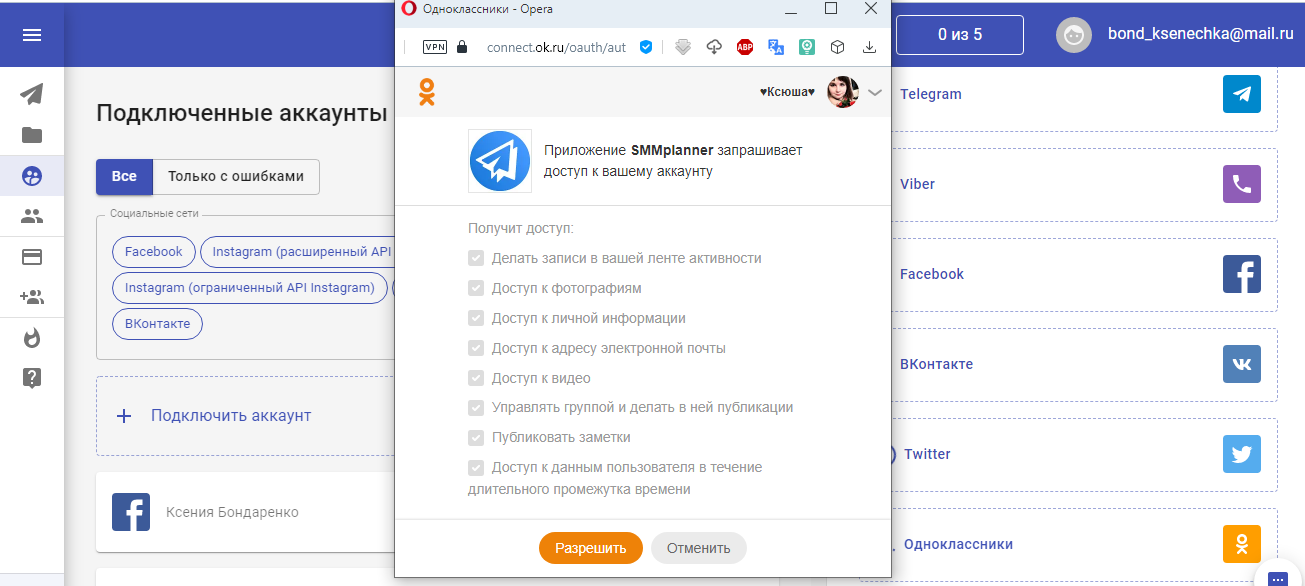
Task: Toggle checkbox 'Доступ к адресу электронной почты'
Action: [x=476, y=348]
